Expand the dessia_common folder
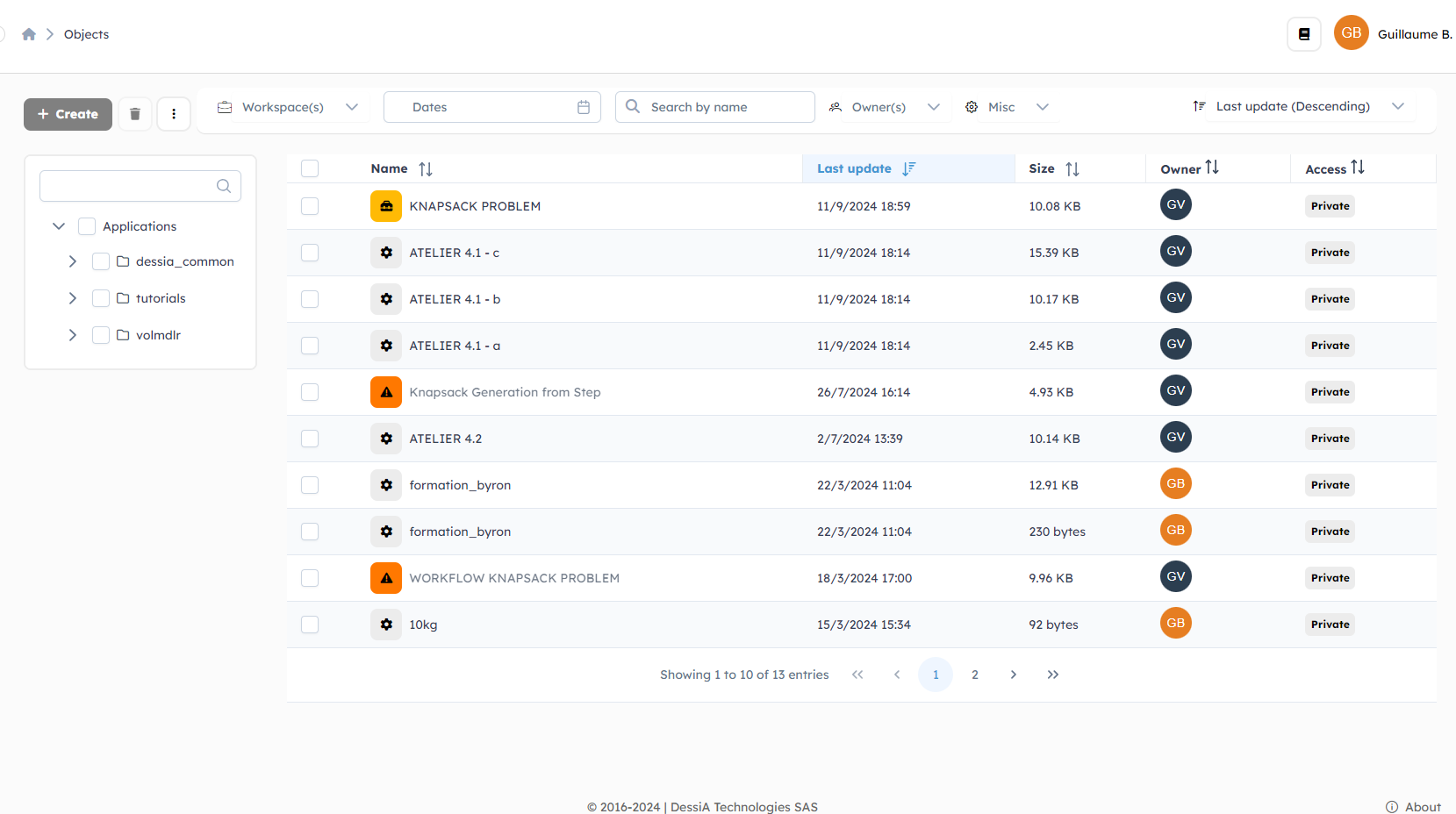1456x814 pixels. tap(73, 261)
